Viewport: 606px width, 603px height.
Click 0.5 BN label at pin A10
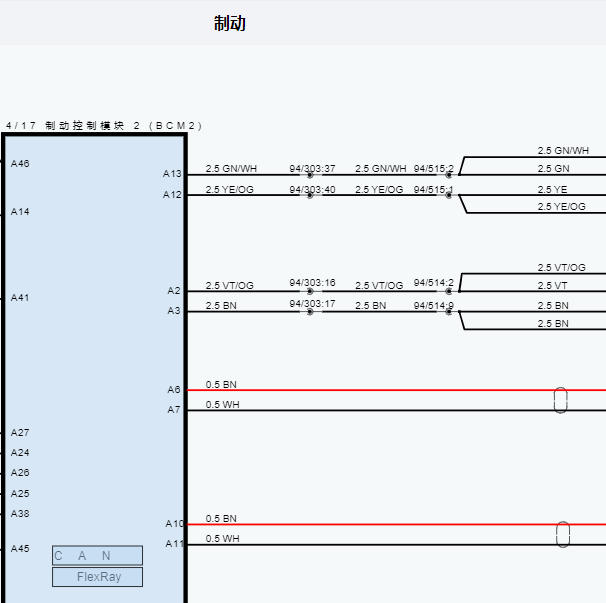click(221, 518)
